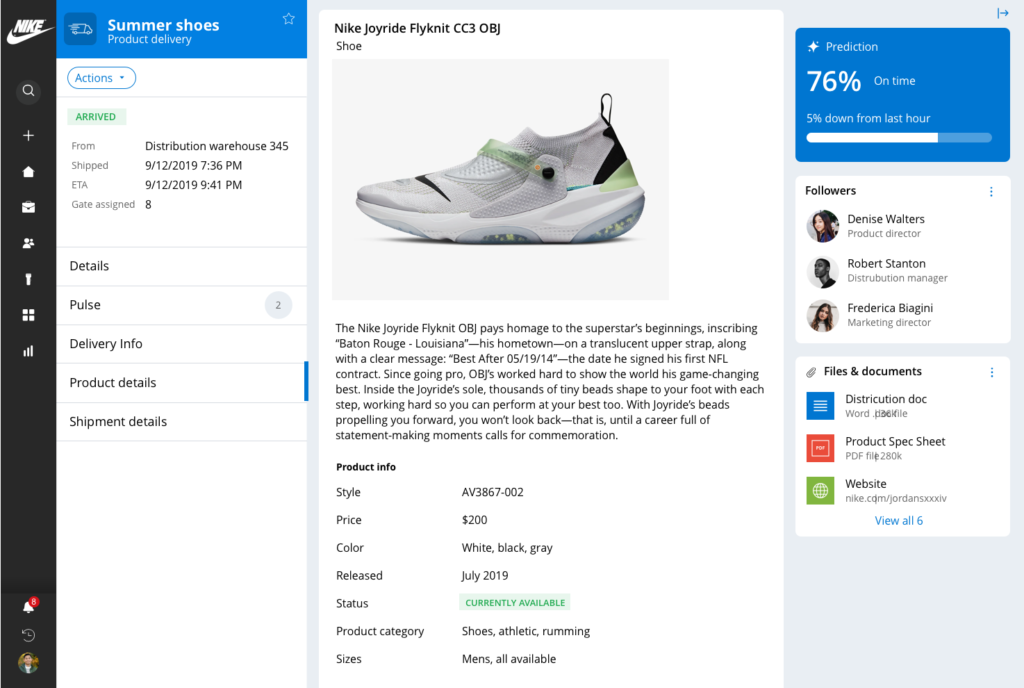Viewport: 1024px width, 688px height.
Task: Click the Pulse count badge showing 2
Action: point(278,305)
